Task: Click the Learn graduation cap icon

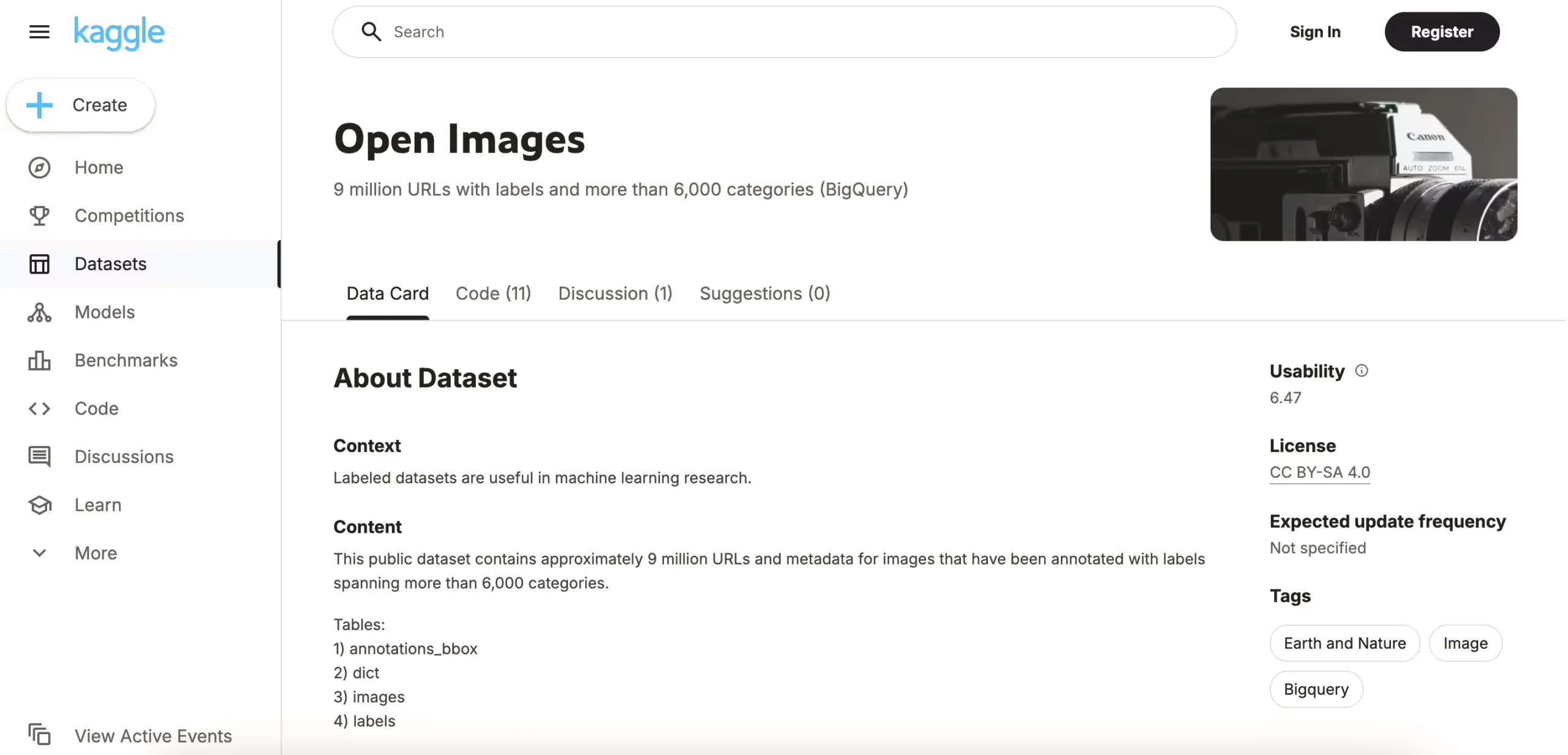Action: tap(39, 505)
